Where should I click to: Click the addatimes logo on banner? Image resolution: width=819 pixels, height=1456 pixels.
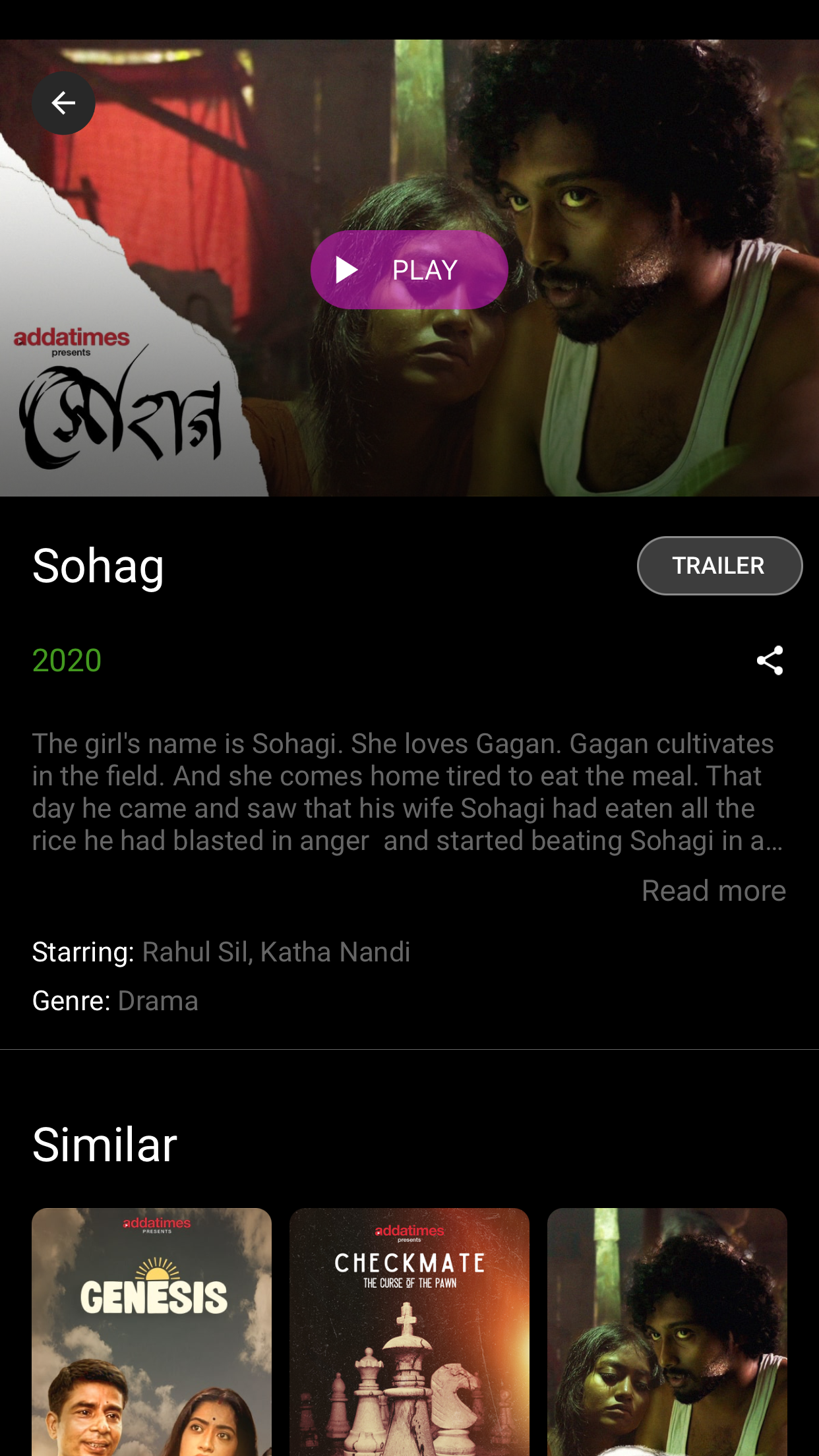[72, 342]
